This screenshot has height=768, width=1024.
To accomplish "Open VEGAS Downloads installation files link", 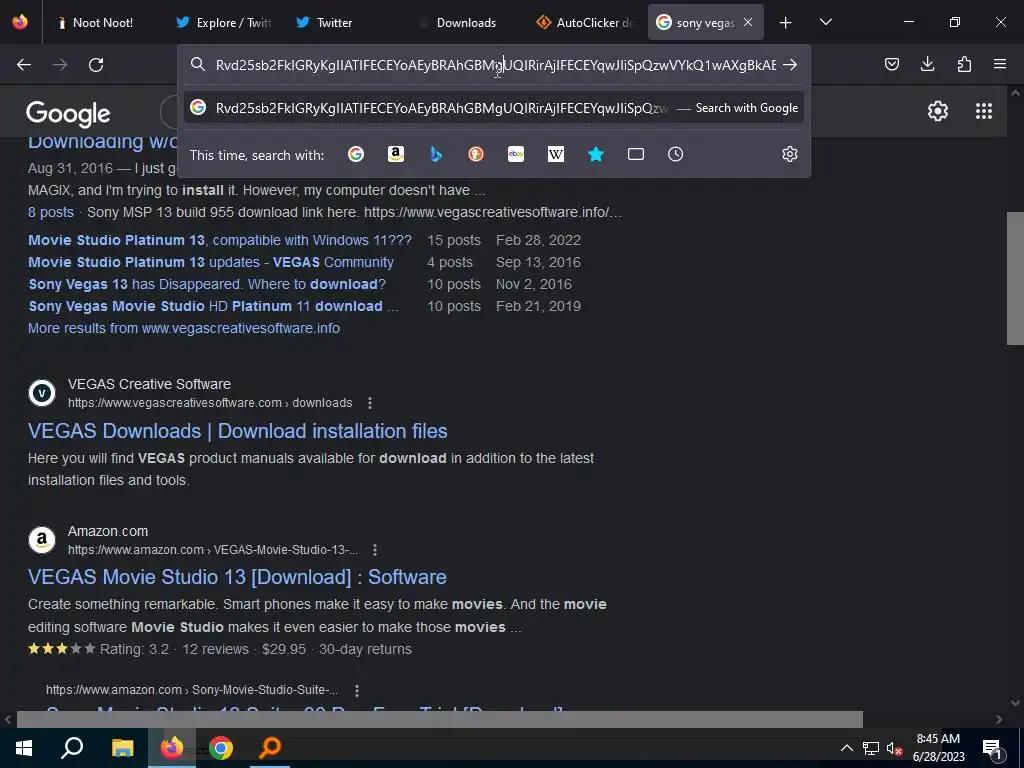I will [238, 431].
